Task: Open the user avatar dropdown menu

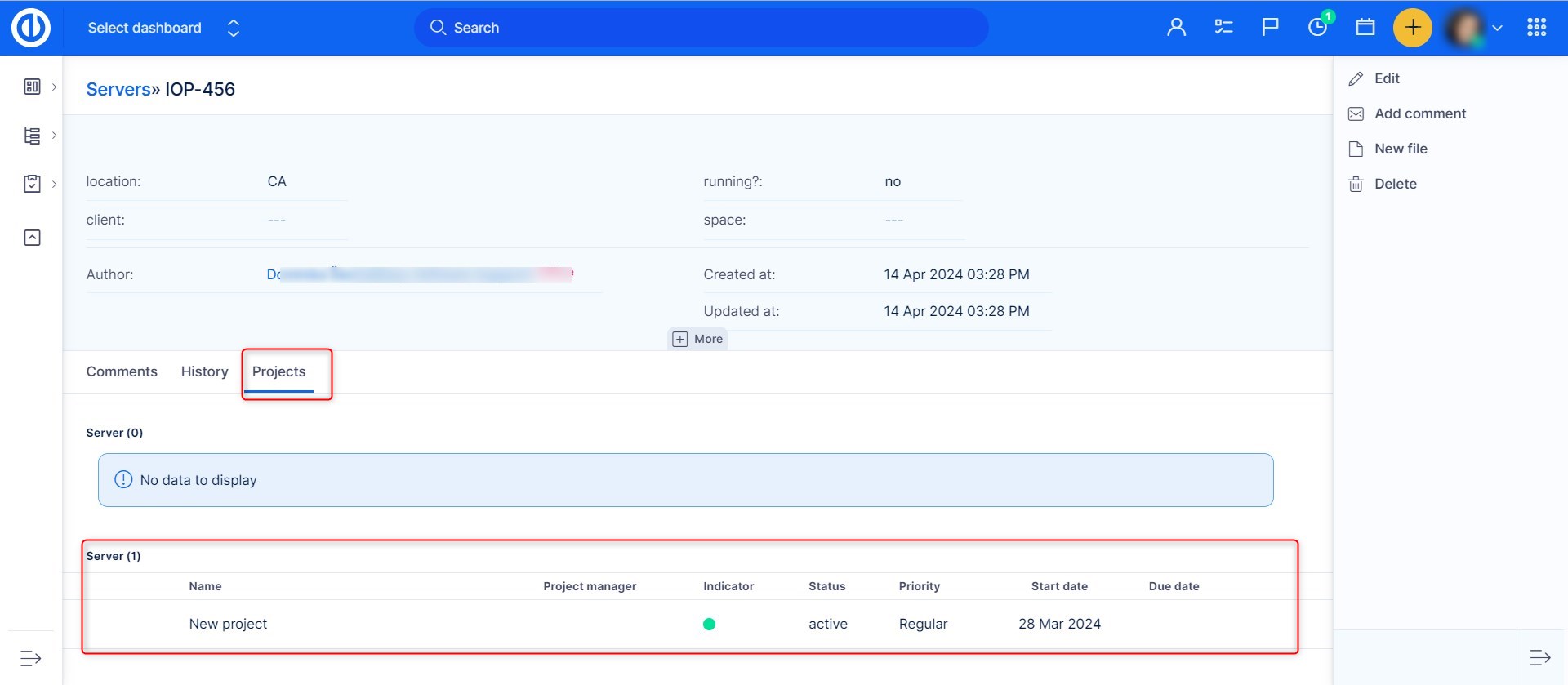Action: tap(1475, 28)
